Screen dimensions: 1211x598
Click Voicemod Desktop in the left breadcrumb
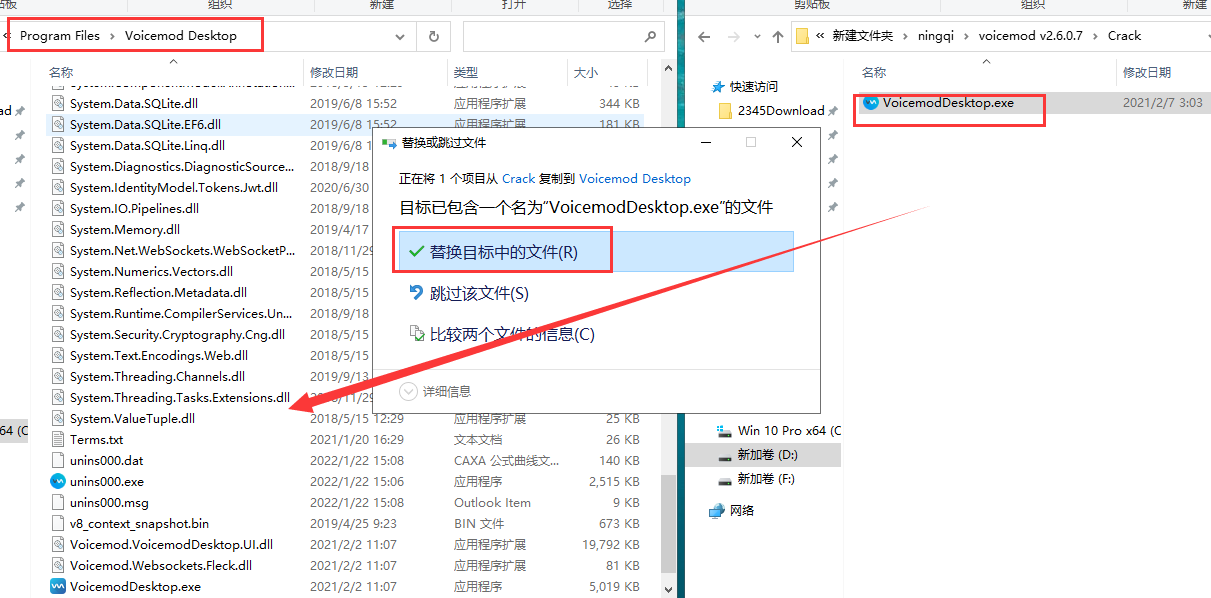click(181, 36)
